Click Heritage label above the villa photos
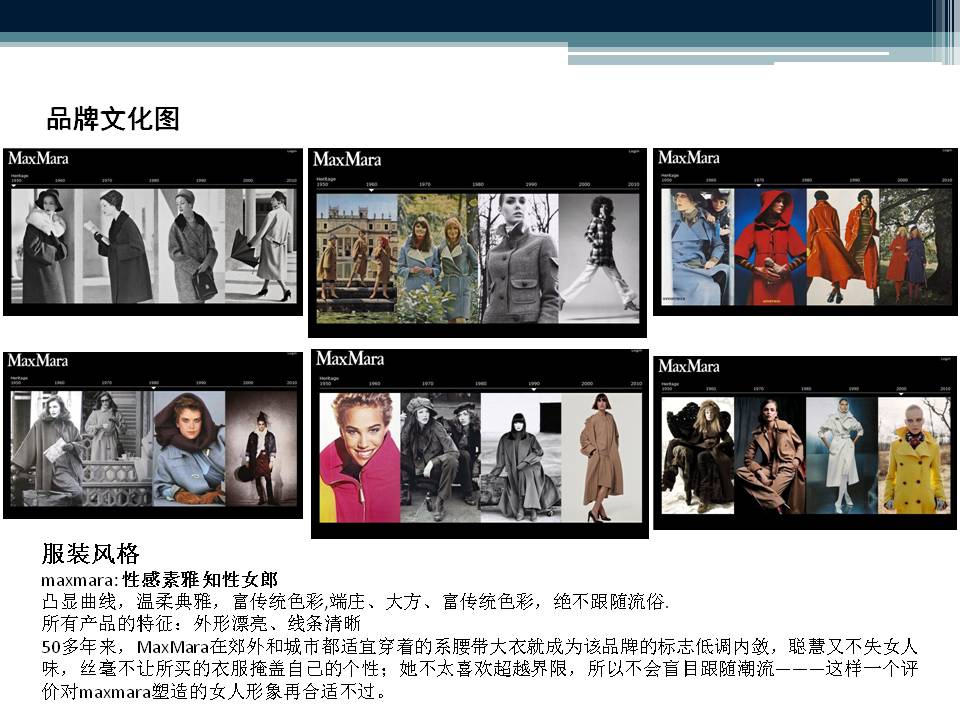This screenshot has width=960, height=720. [x=326, y=179]
